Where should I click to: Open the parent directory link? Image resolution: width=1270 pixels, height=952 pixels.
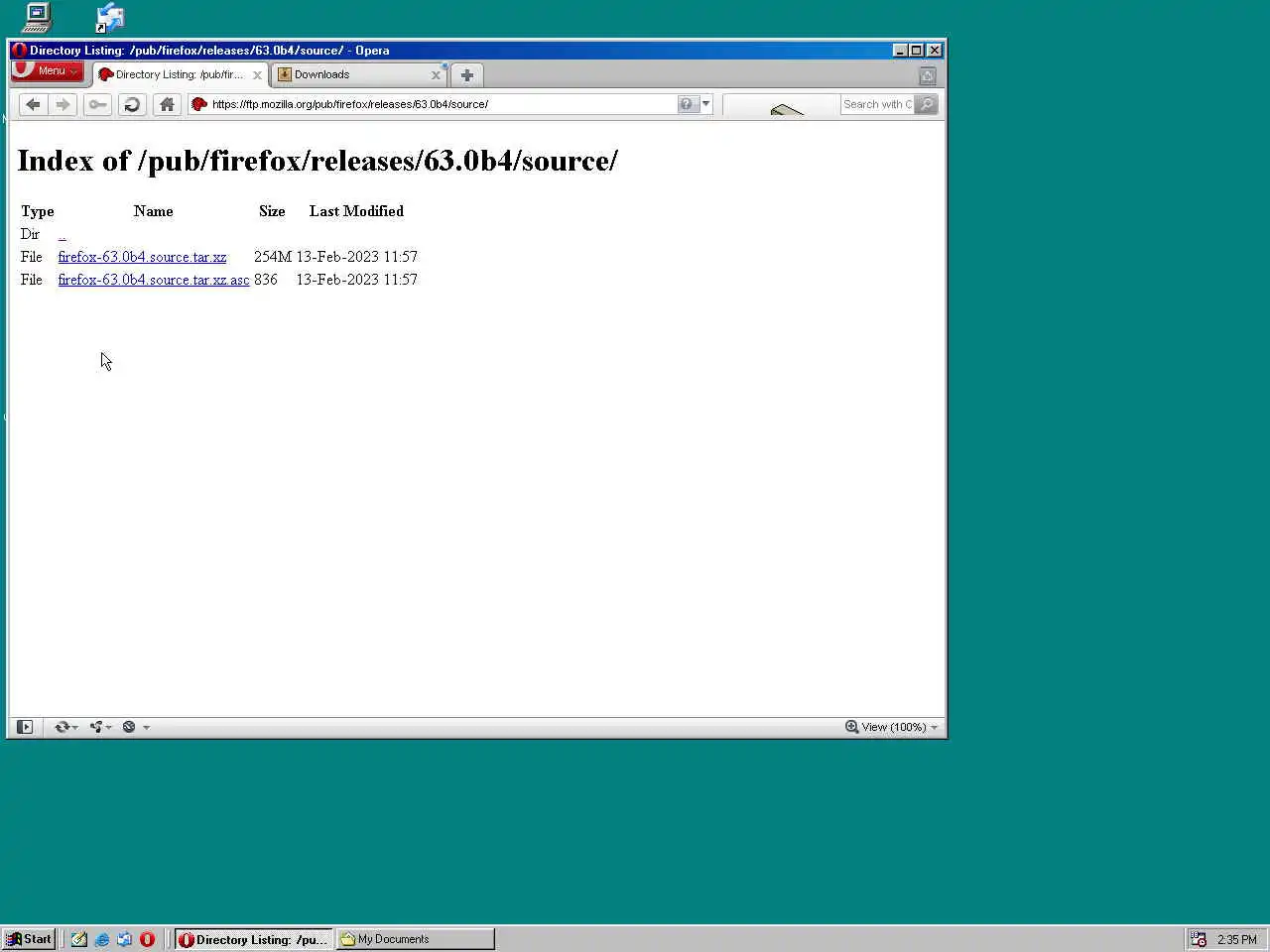click(62, 235)
